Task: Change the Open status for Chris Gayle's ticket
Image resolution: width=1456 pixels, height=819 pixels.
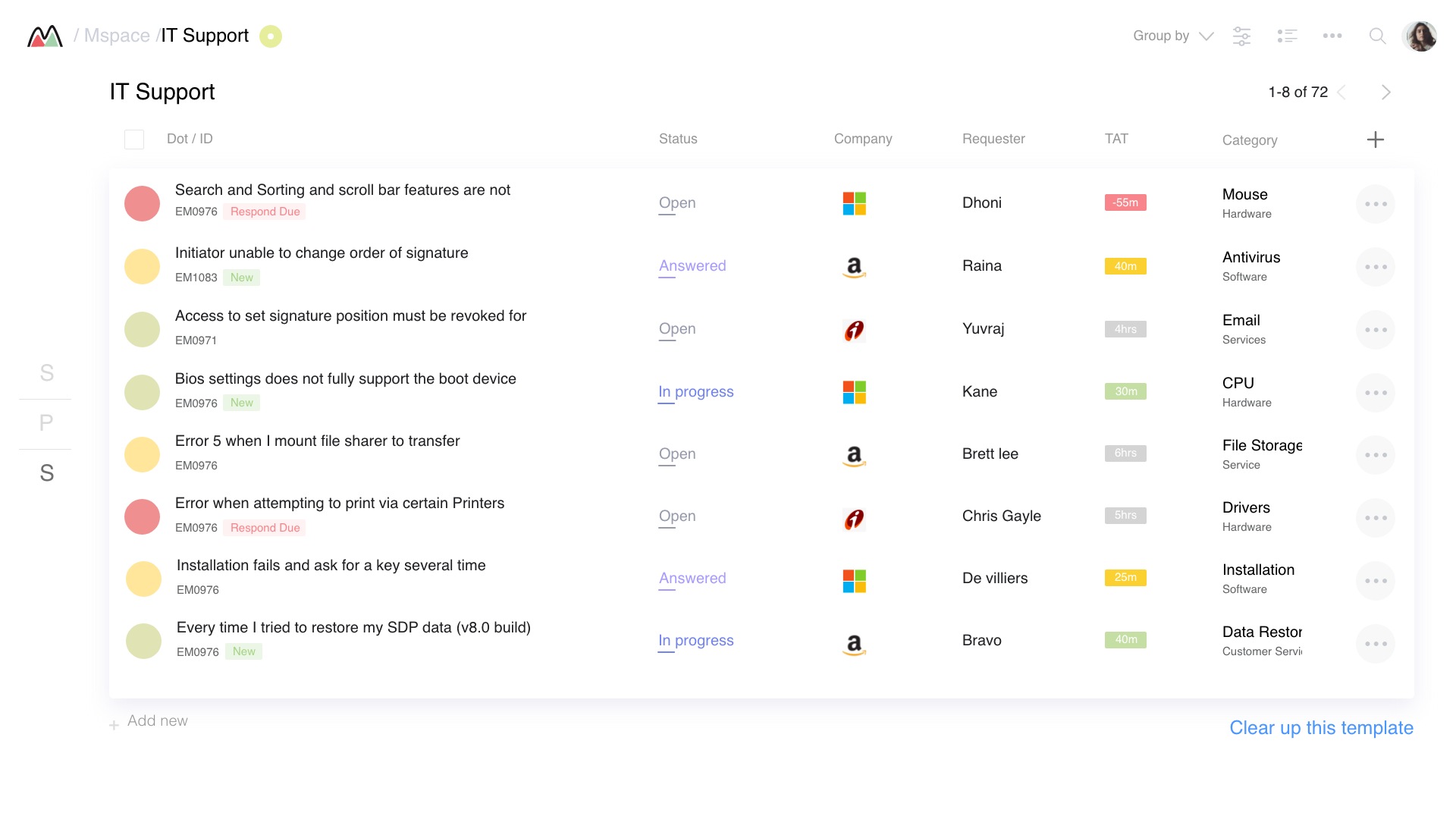Action: click(x=677, y=516)
